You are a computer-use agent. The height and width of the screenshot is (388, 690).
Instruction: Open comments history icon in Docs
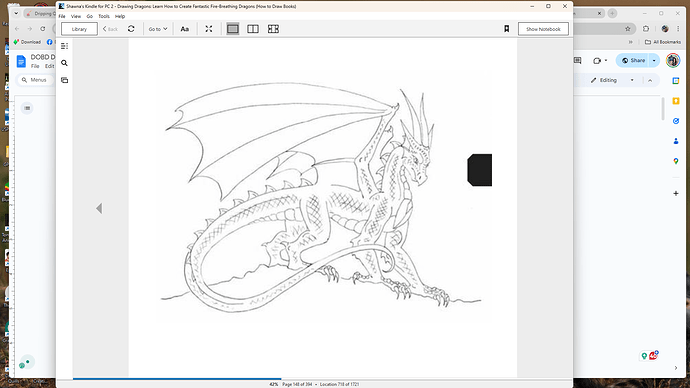(x=578, y=61)
